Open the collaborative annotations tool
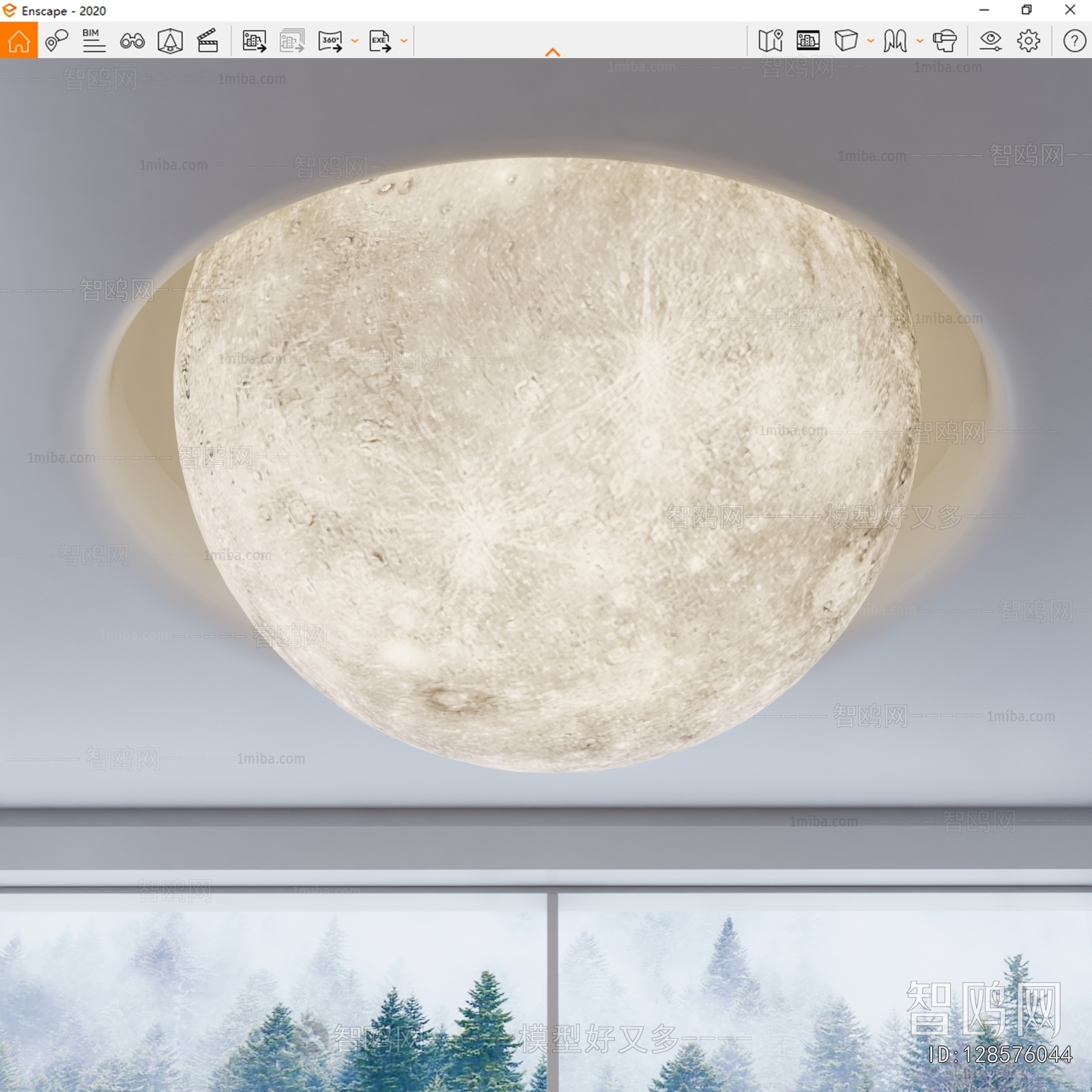The width and height of the screenshot is (1092, 1092). [57, 41]
